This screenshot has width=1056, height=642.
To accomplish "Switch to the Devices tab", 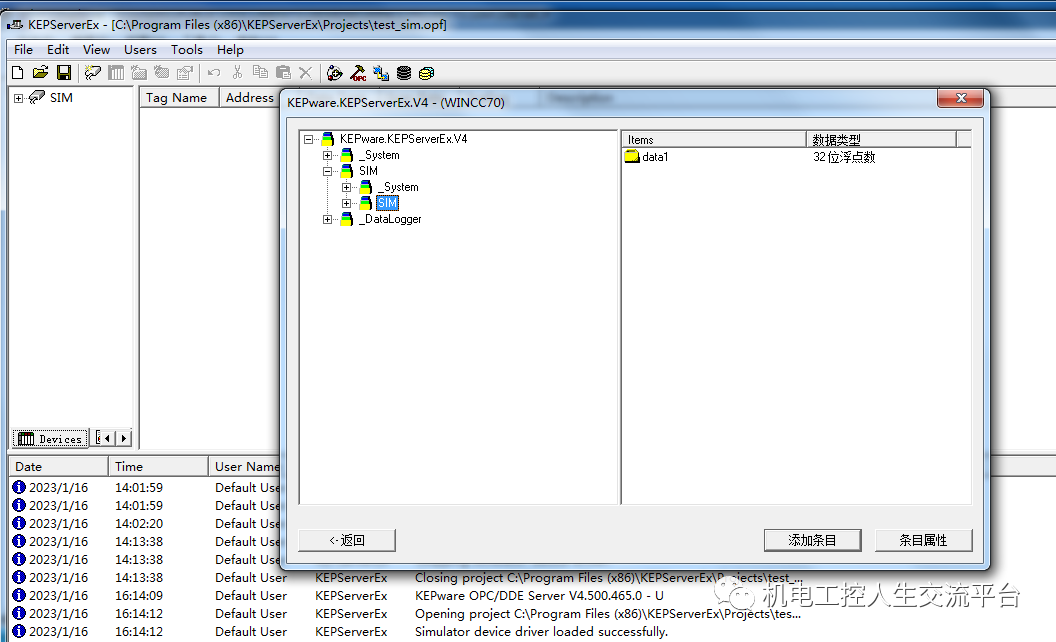I will [51, 439].
